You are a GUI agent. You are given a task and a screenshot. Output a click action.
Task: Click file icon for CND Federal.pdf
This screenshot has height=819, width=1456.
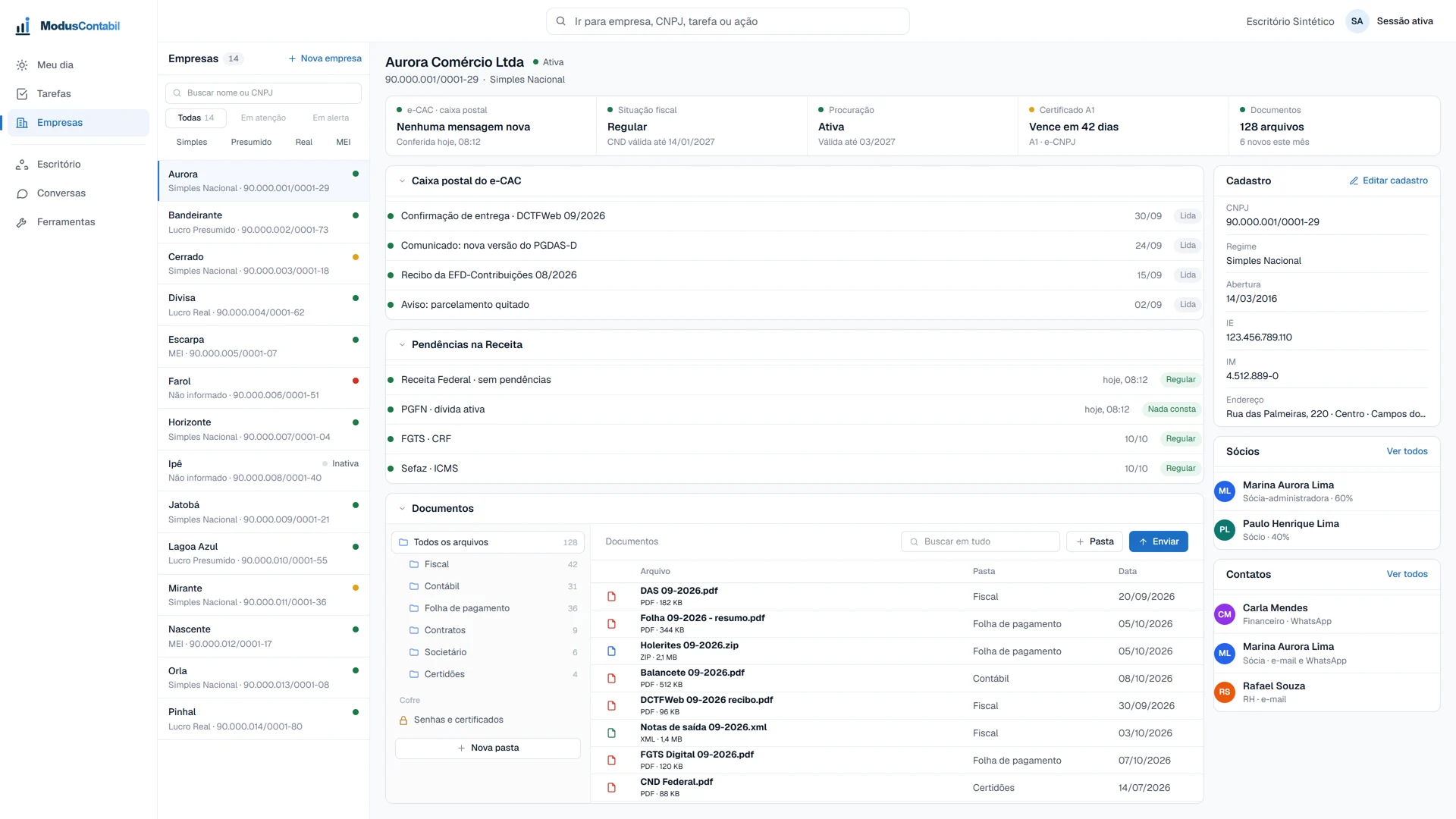coord(611,788)
